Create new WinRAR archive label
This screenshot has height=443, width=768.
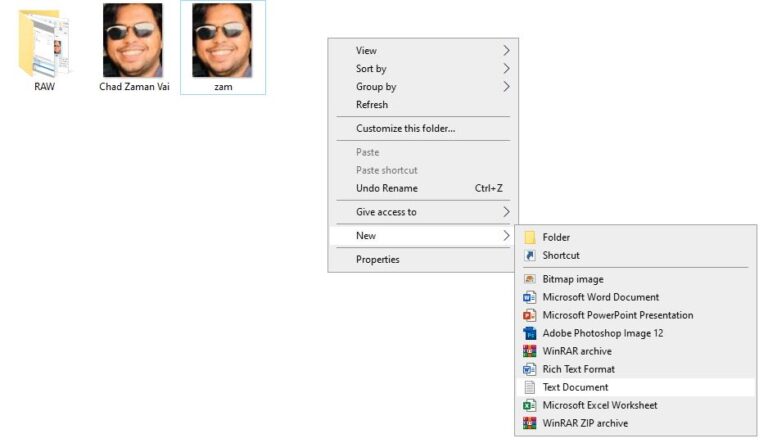pyautogui.click(x=577, y=351)
